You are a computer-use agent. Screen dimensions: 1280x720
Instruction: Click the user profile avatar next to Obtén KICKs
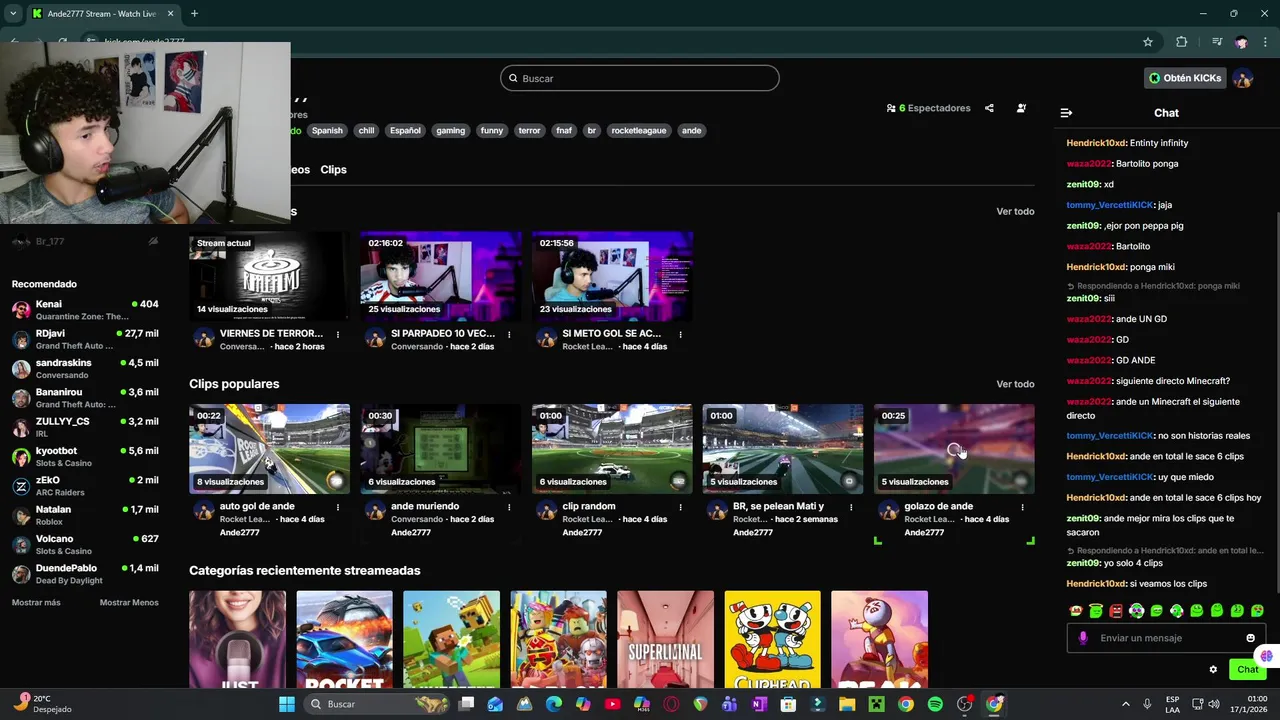click(1243, 78)
